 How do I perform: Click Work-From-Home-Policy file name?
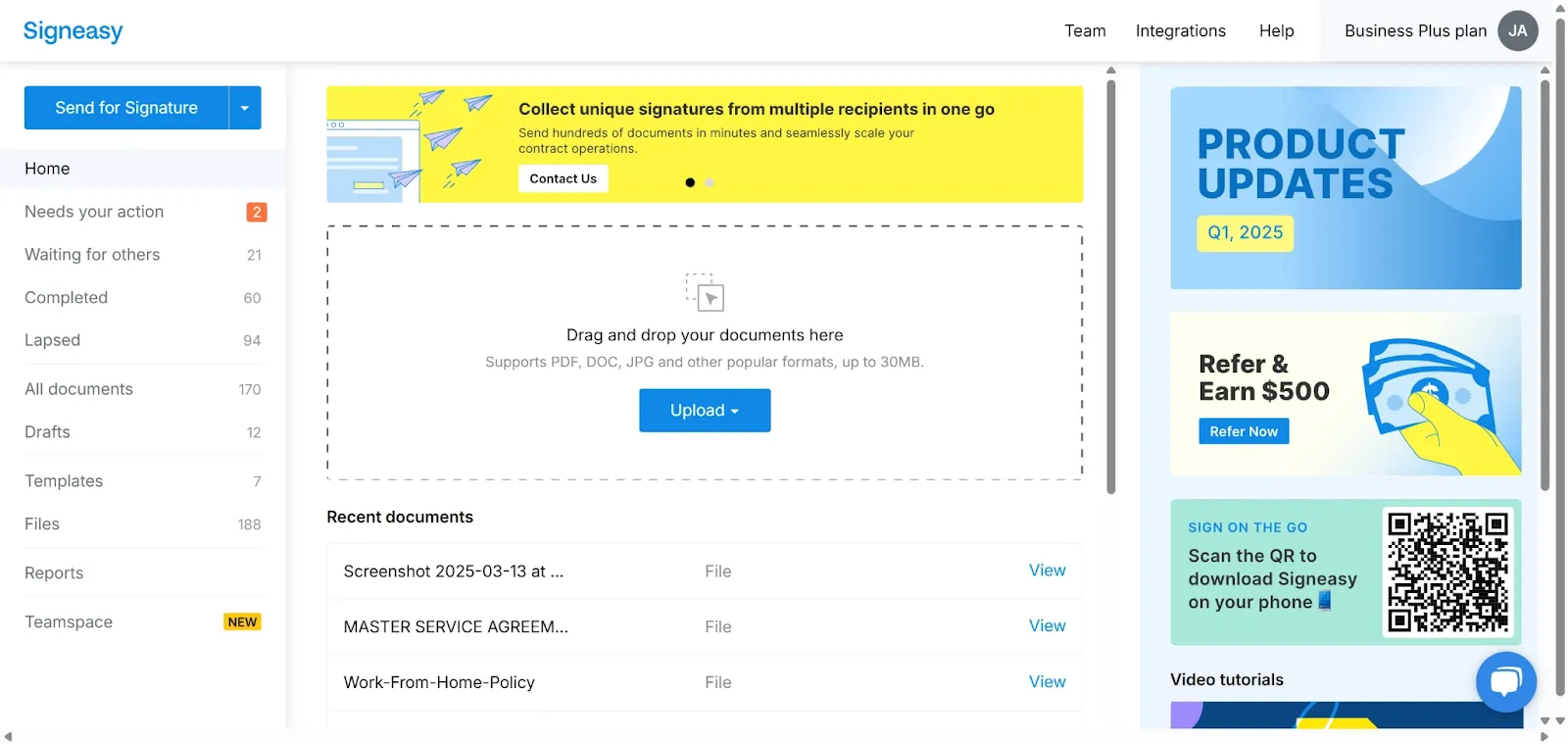(x=439, y=682)
